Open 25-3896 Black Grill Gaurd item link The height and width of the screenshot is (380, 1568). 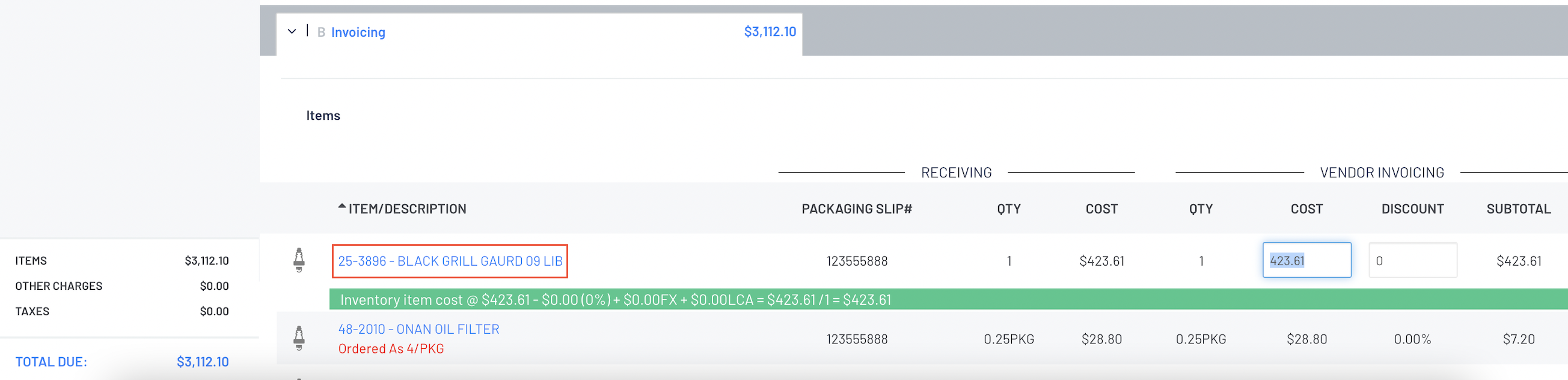pos(450,261)
